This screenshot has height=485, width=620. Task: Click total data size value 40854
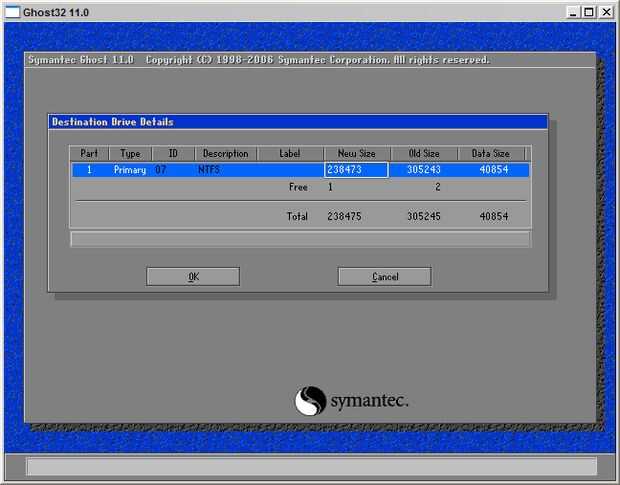coord(493,216)
